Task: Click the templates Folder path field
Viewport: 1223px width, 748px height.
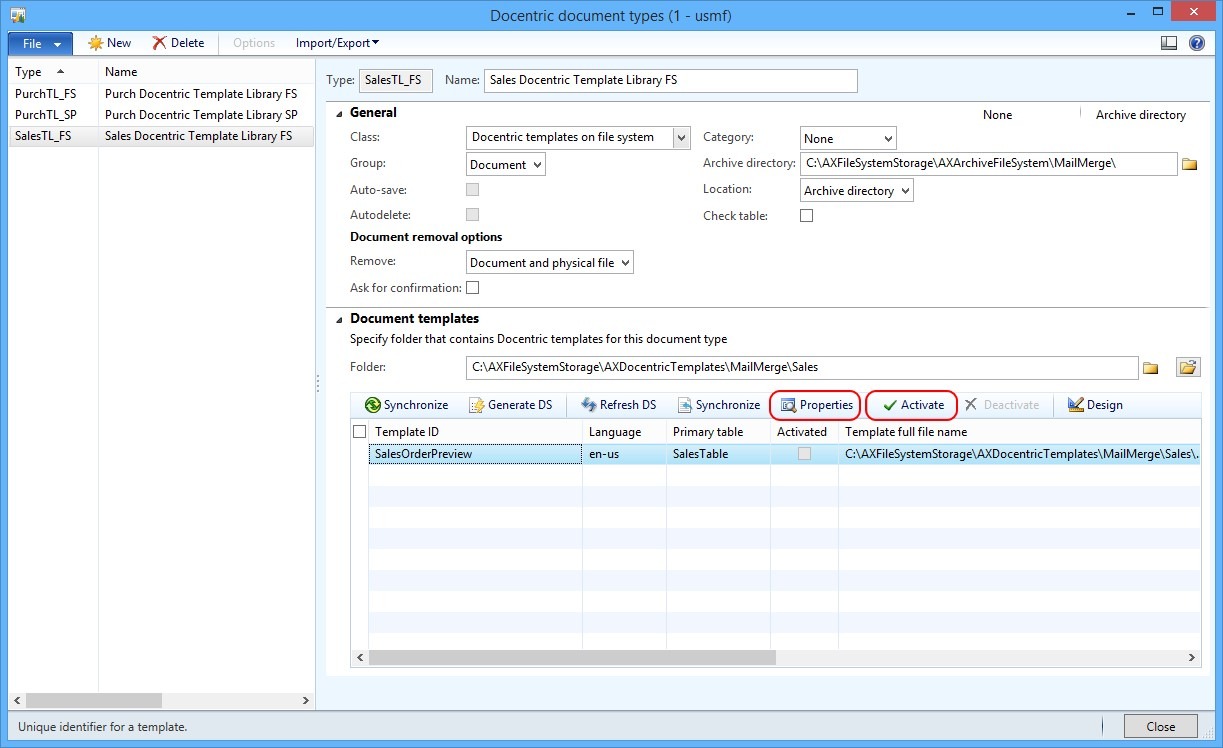Action: pyautogui.click(x=802, y=368)
